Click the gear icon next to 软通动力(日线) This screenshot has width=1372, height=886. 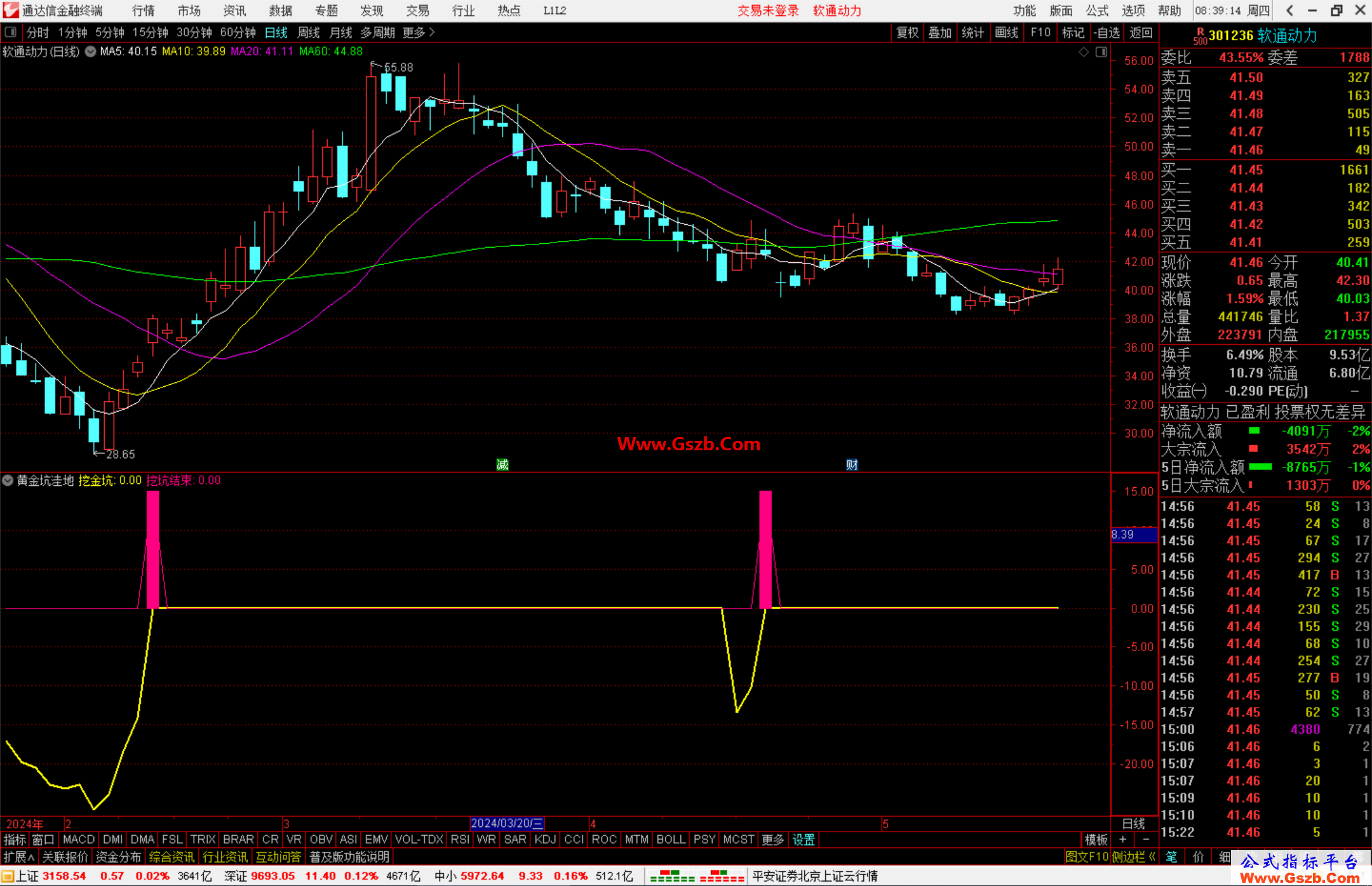90,51
